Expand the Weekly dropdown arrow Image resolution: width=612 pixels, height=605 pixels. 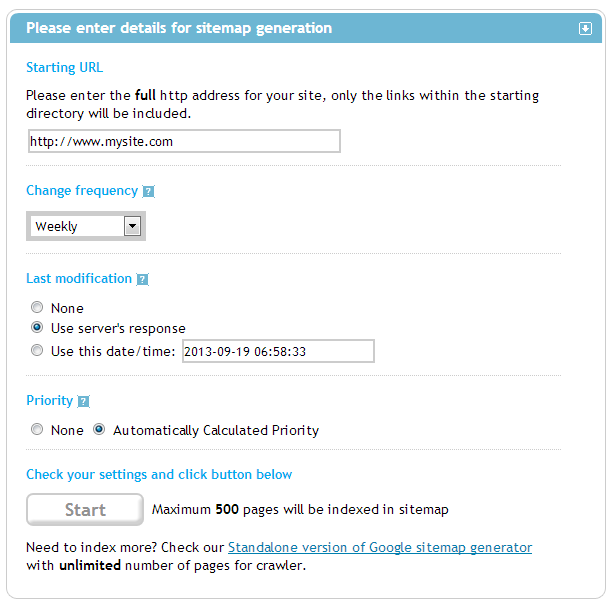pyautogui.click(x=132, y=226)
